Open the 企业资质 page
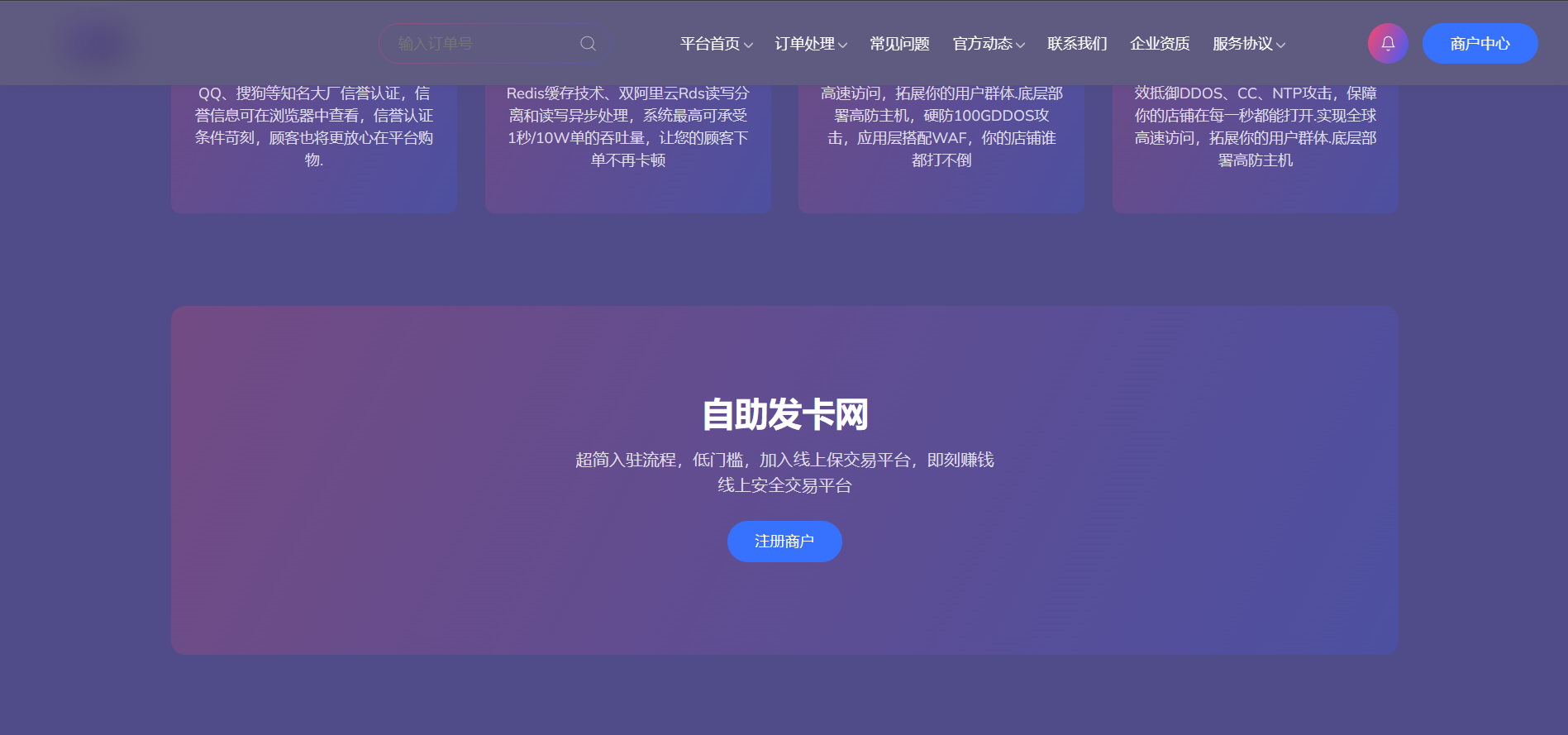1568x735 pixels. click(1160, 44)
